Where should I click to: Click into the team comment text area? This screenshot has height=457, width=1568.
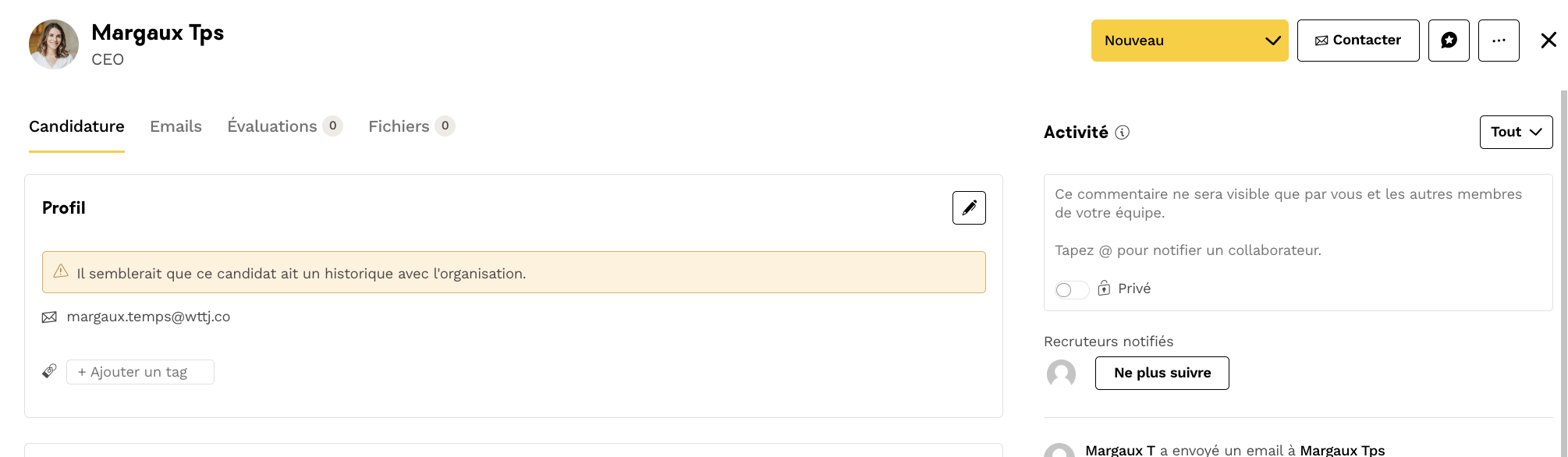(1297, 222)
